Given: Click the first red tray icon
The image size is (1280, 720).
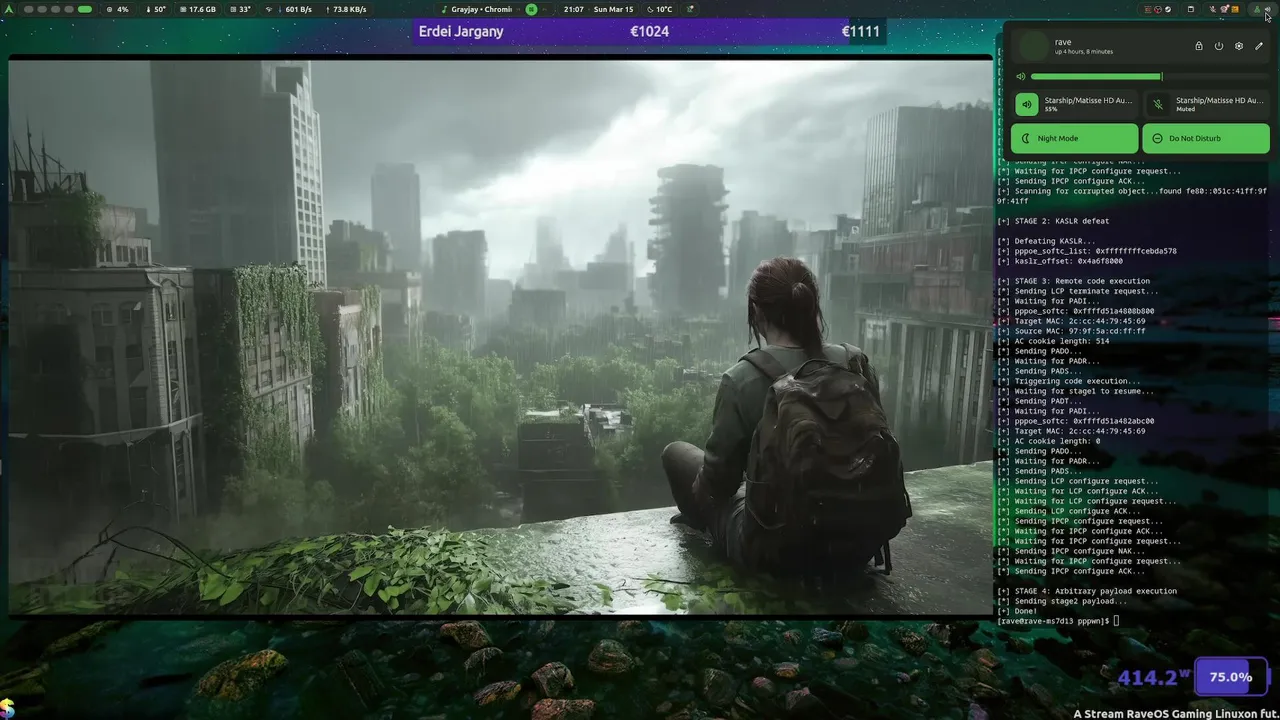Looking at the screenshot, I should click(1148, 9).
